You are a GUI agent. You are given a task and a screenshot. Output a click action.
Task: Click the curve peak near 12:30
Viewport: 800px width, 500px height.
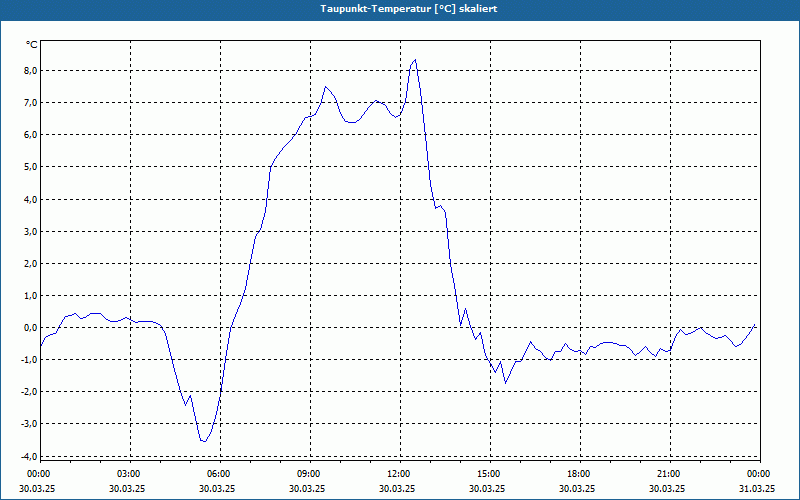pyautogui.click(x=415, y=60)
